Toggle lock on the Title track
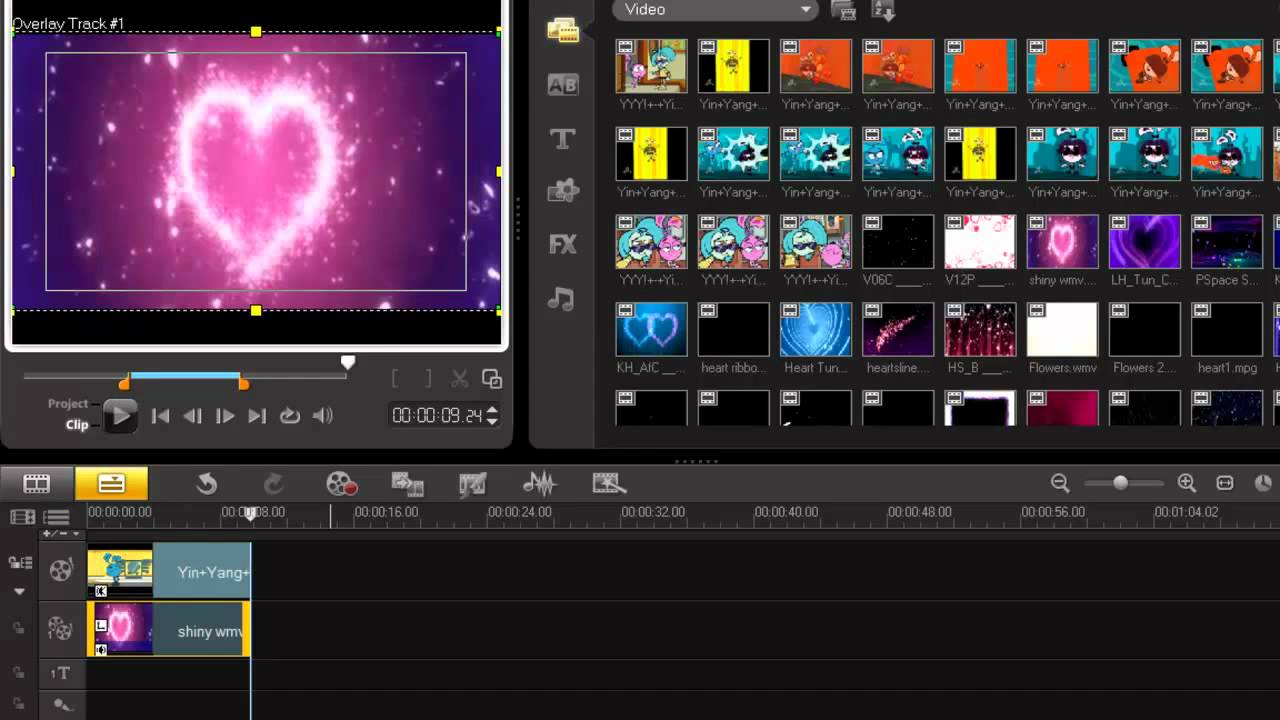 [18, 674]
